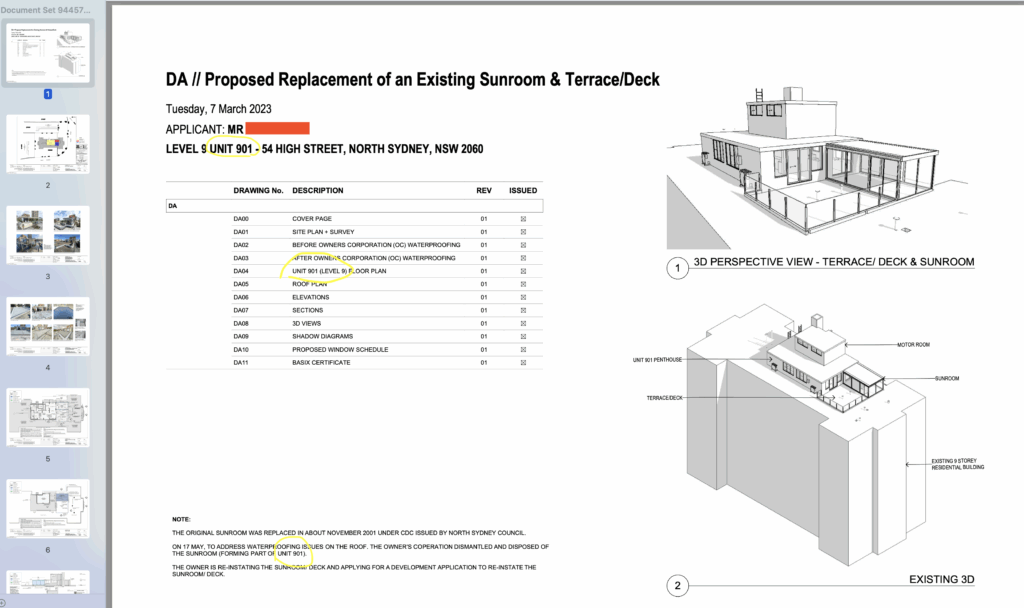Click 'EXISTING 9 STOREY RESIDENTIAL BUILDING' label
This screenshot has width=1024, height=608.
tap(958, 464)
